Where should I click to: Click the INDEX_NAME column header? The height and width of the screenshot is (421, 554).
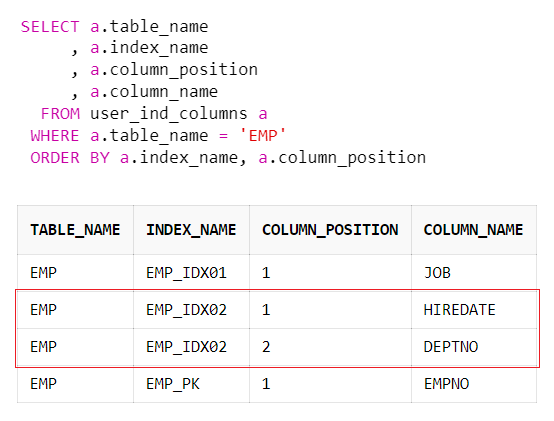[x=191, y=230]
